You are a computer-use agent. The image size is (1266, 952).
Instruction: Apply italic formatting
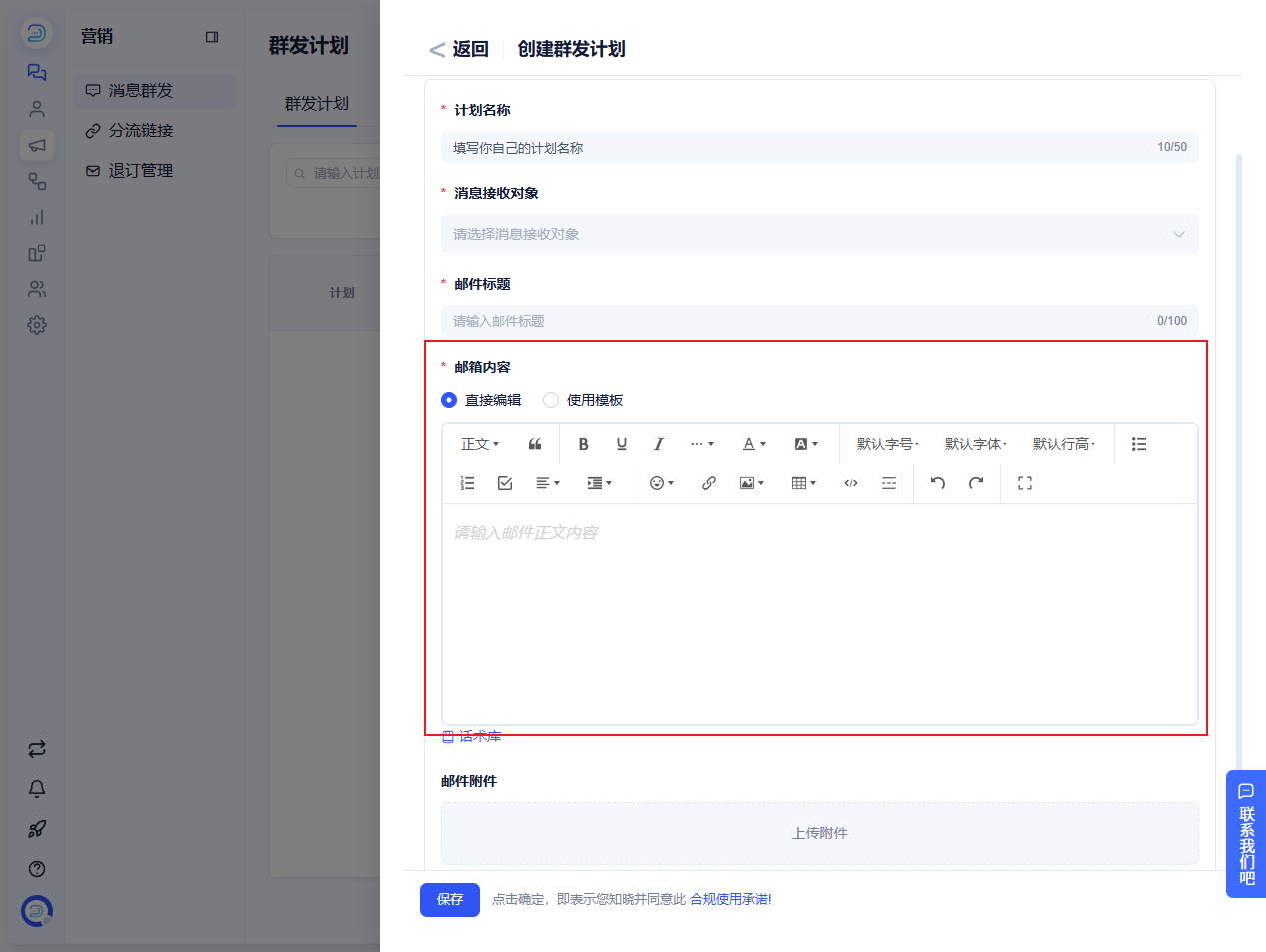pyautogui.click(x=659, y=444)
